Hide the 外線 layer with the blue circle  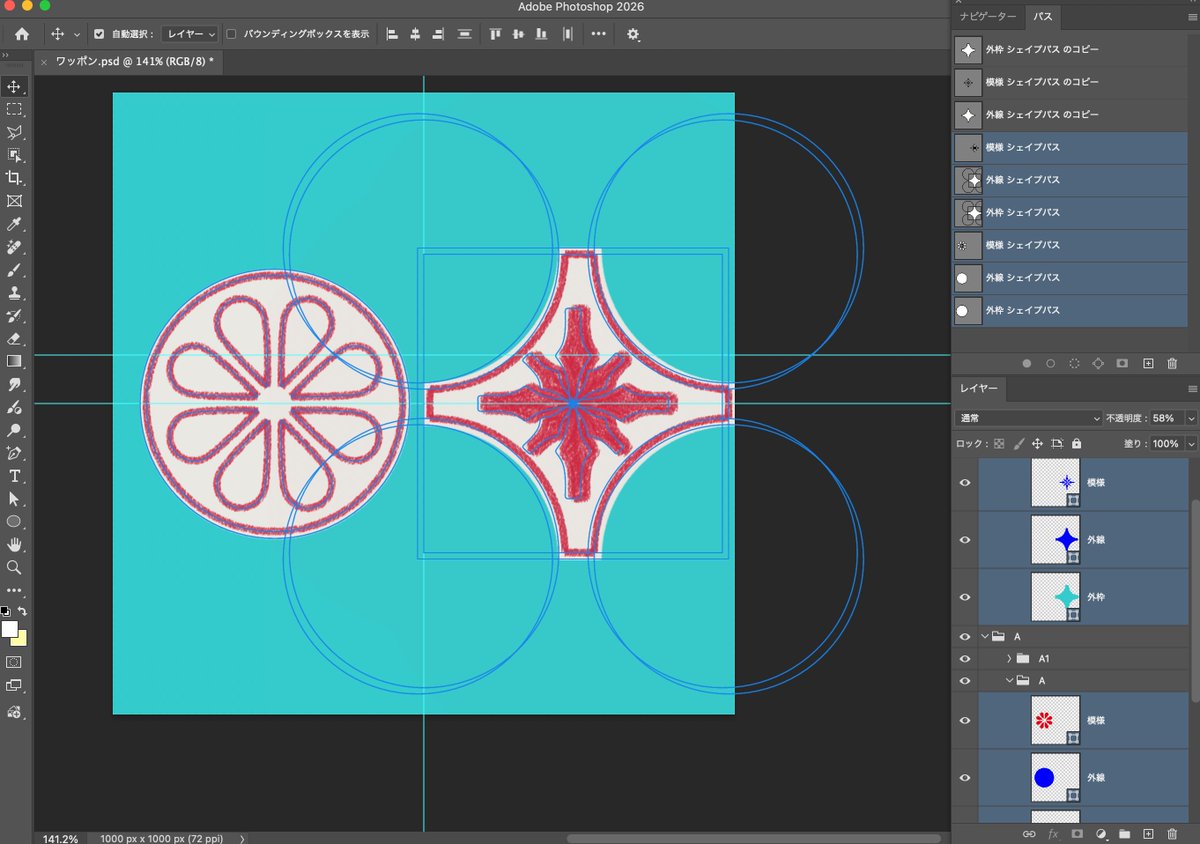965,777
